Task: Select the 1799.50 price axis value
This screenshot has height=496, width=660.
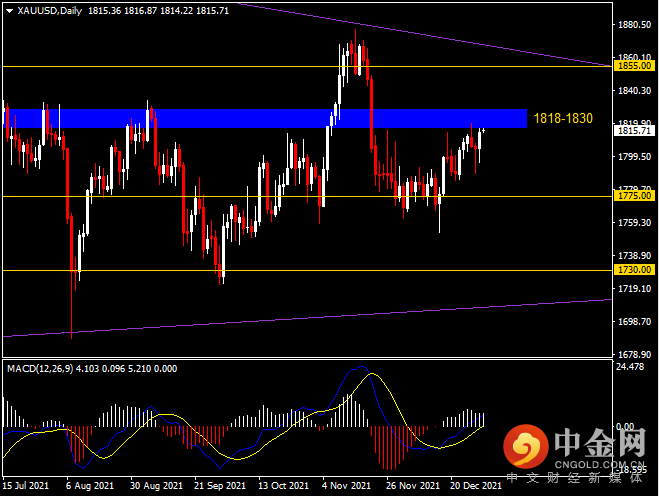Action: [x=634, y=157]
